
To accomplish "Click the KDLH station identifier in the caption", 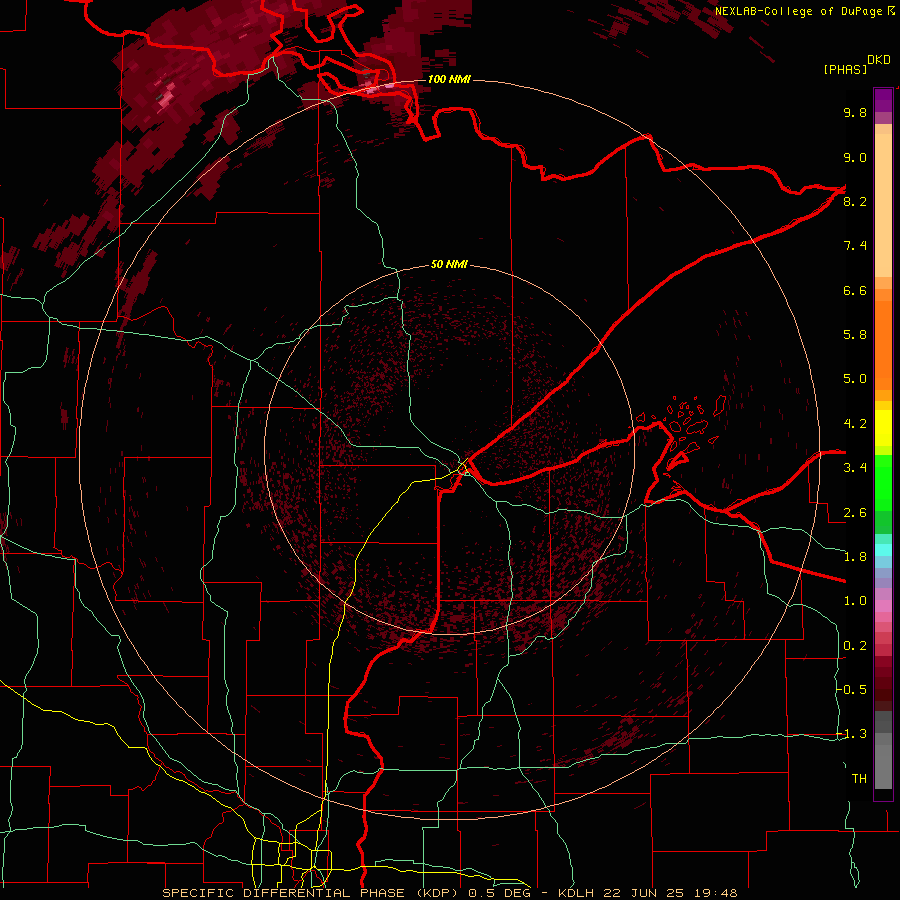I will click(576, 893).
